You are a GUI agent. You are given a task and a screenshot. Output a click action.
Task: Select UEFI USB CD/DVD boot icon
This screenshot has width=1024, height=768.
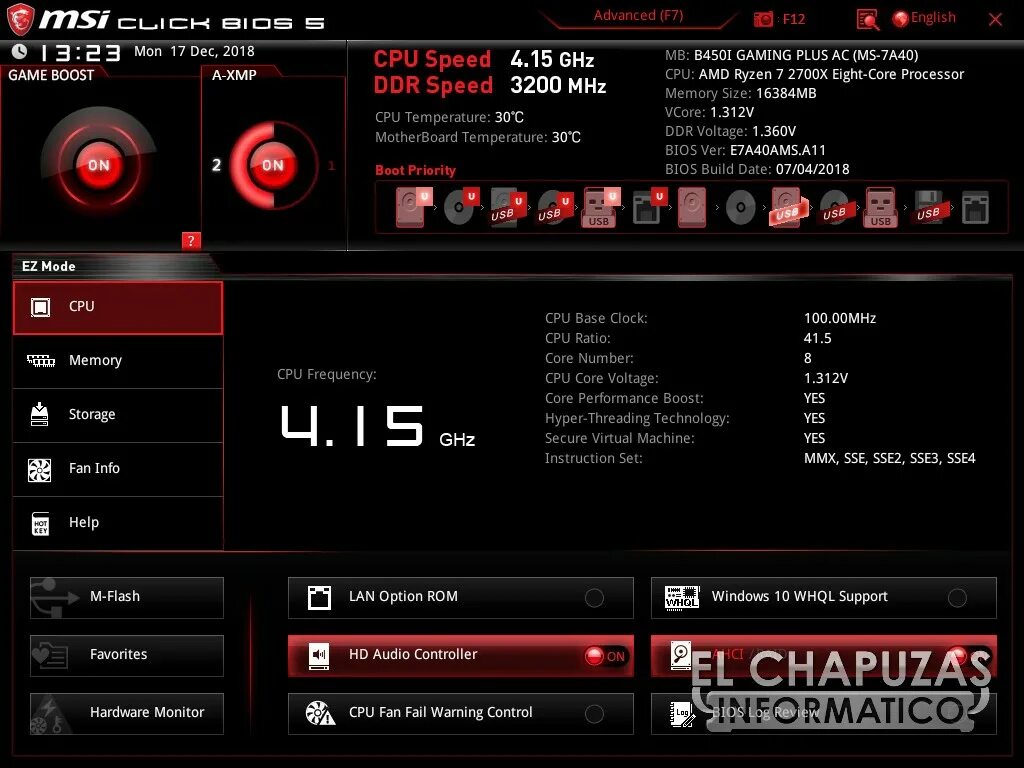(555, 208)
